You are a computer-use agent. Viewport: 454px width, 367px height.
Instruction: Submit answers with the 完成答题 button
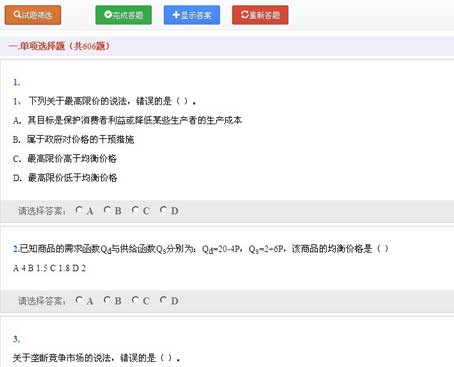click(x=123, y=15)
